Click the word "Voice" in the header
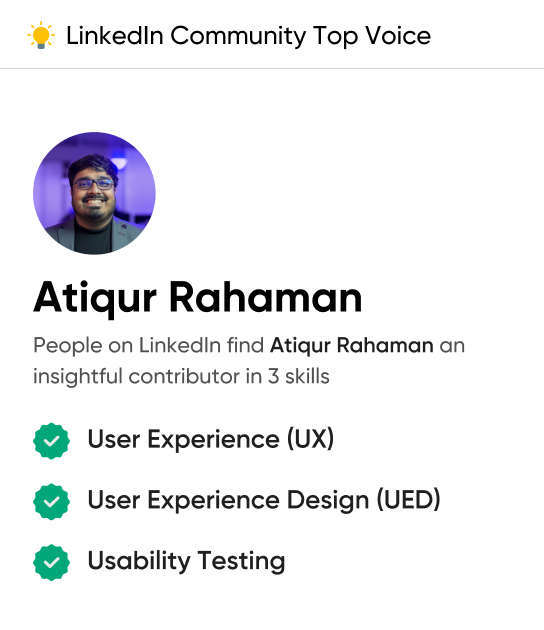 point(398,36)
